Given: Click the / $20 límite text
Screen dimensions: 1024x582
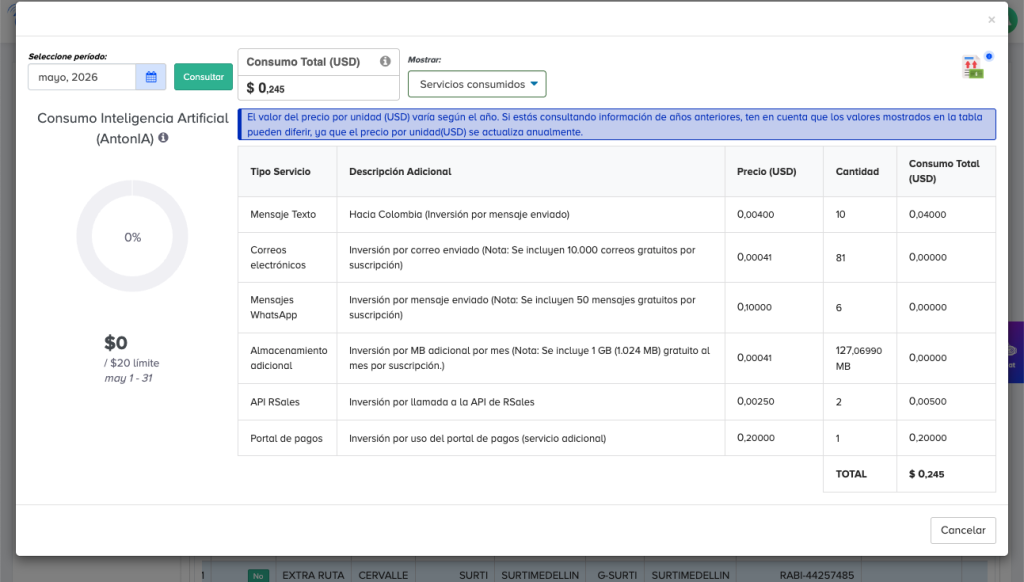Looking at the screenshot, I should [x=131, y=363].
